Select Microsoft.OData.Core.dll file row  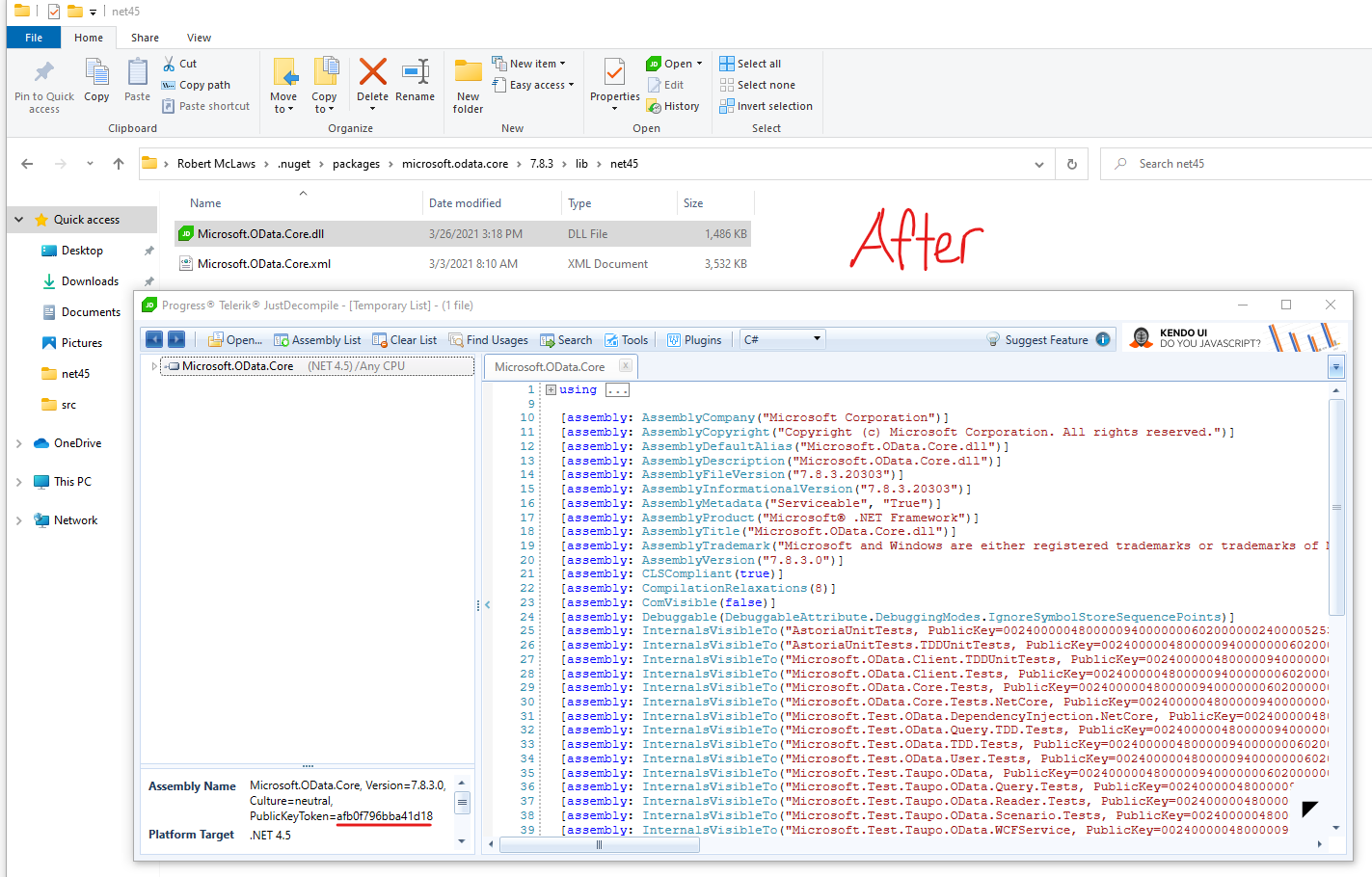(463, 234)
